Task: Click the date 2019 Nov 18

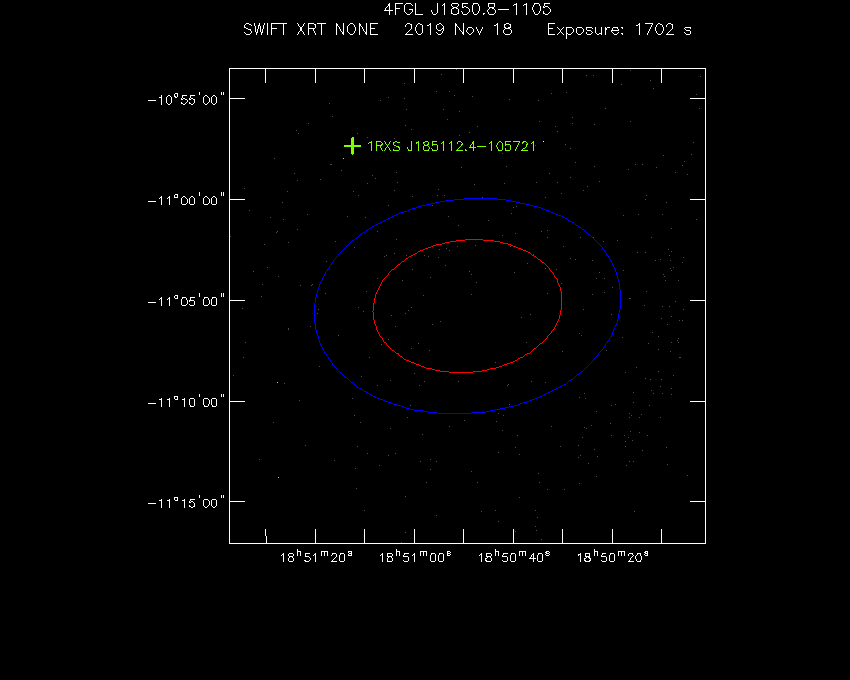Action: pos(458,29)
